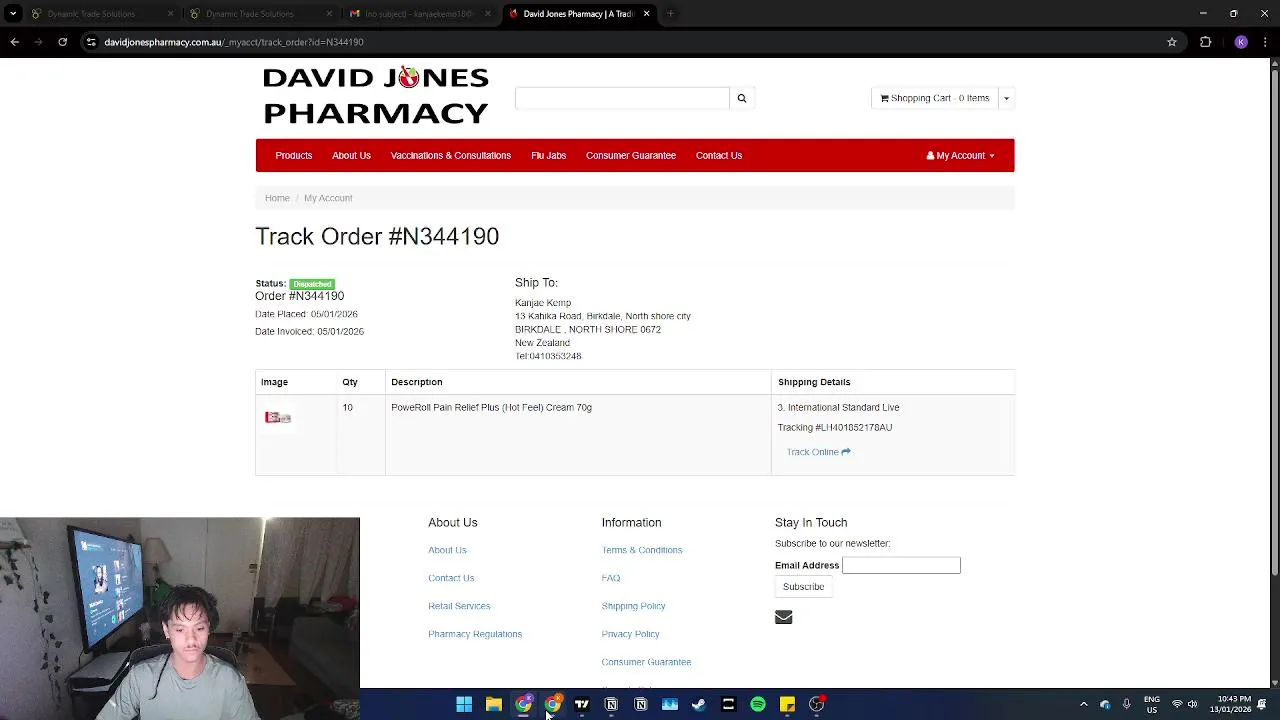1280x720 pixels.
Task: Click the PoweRoll Pain Relief Plus description
Action: (491, 407)
